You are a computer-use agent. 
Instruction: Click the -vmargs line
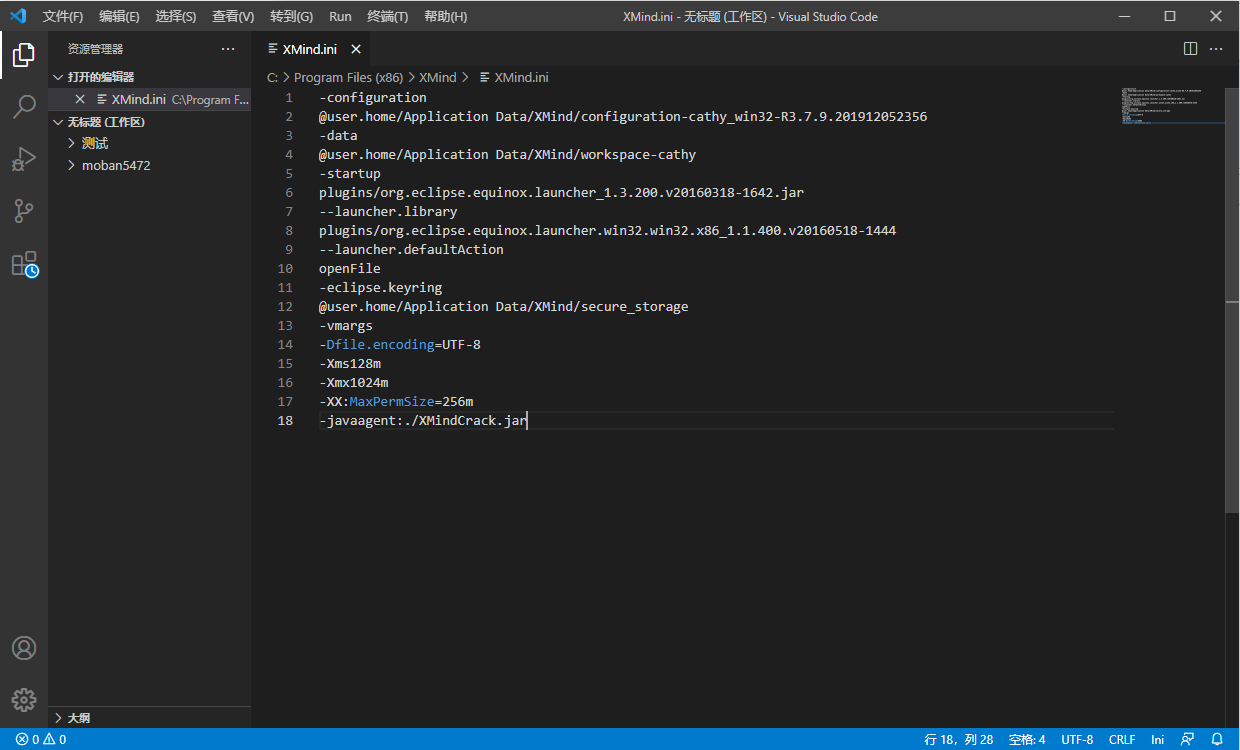346,325
